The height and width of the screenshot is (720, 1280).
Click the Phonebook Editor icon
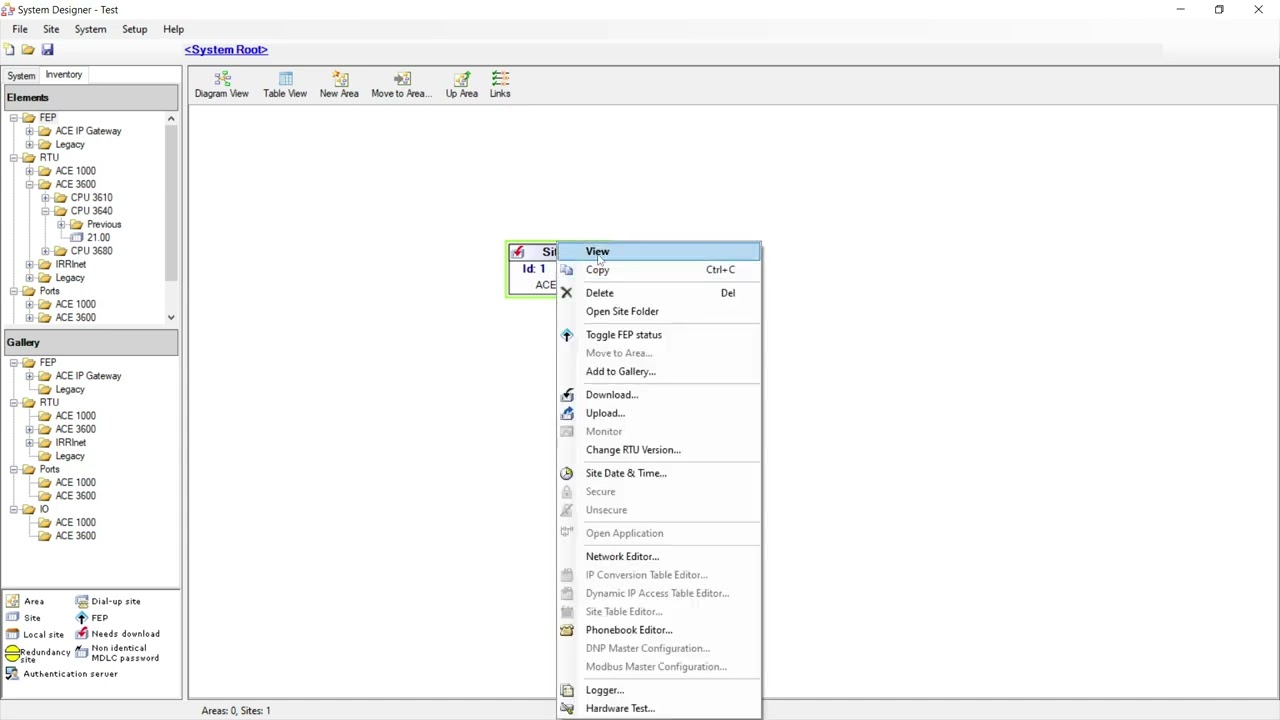tap(567, 630)
